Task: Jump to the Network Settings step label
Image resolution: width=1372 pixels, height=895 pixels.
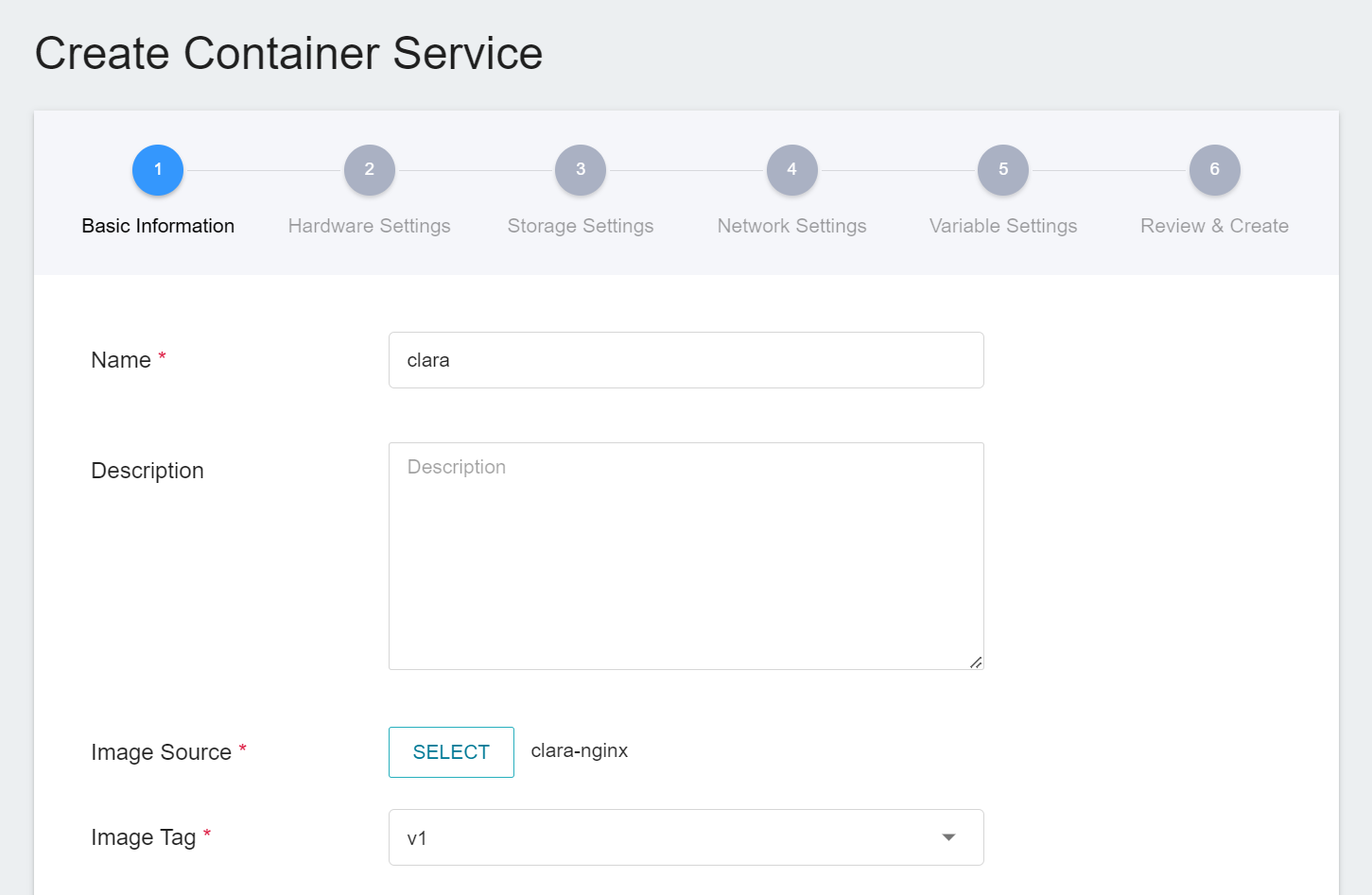Action: pyautogui.click(x=791, y=226)
